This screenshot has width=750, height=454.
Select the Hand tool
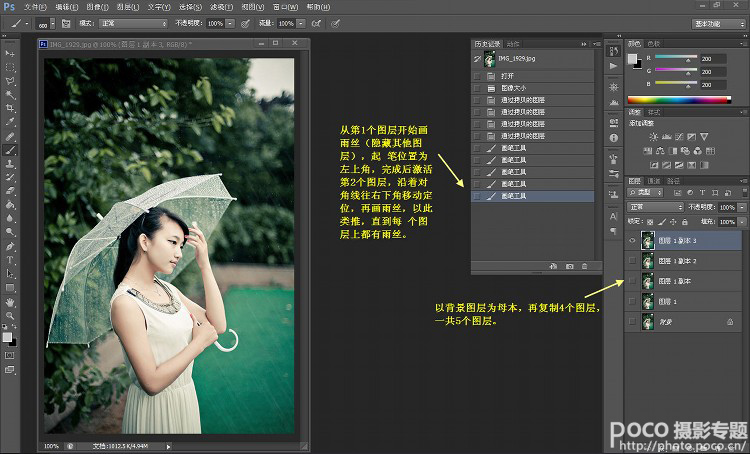point(10,302)
